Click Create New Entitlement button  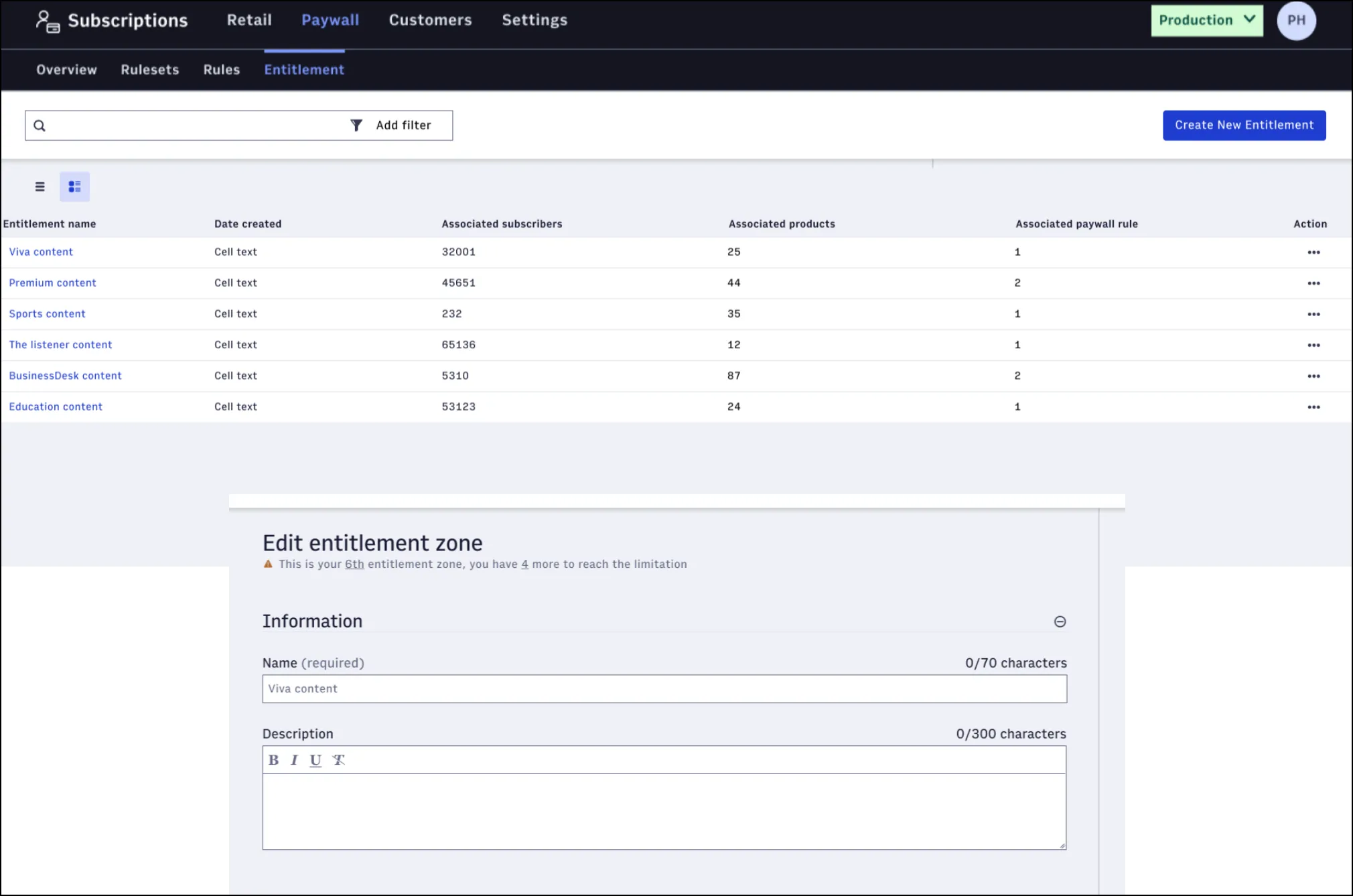1244,125
